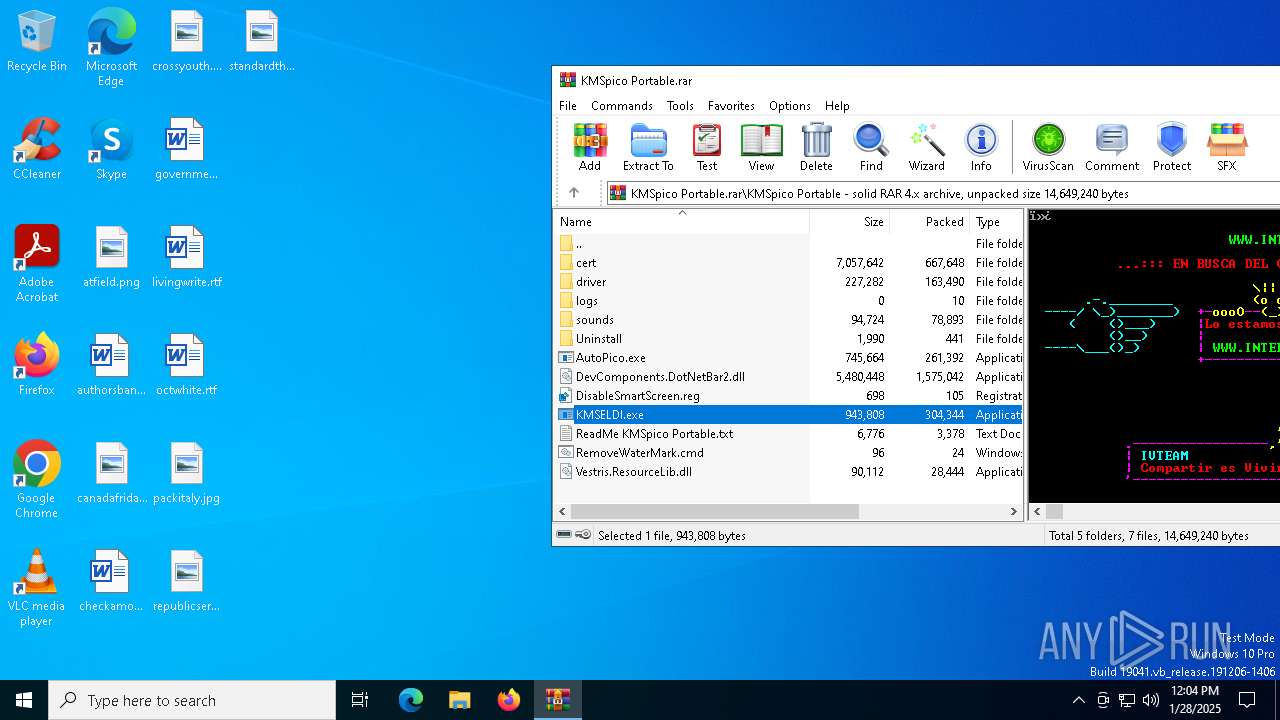Click the taskbar clock showing 12:04 PM

(1194, 699)
